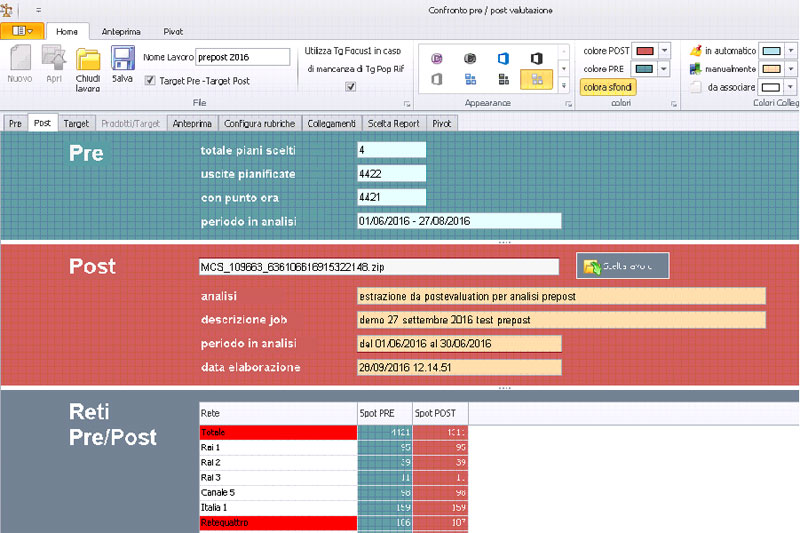Click the Salva floppy disk icon

tap(123, 65)
